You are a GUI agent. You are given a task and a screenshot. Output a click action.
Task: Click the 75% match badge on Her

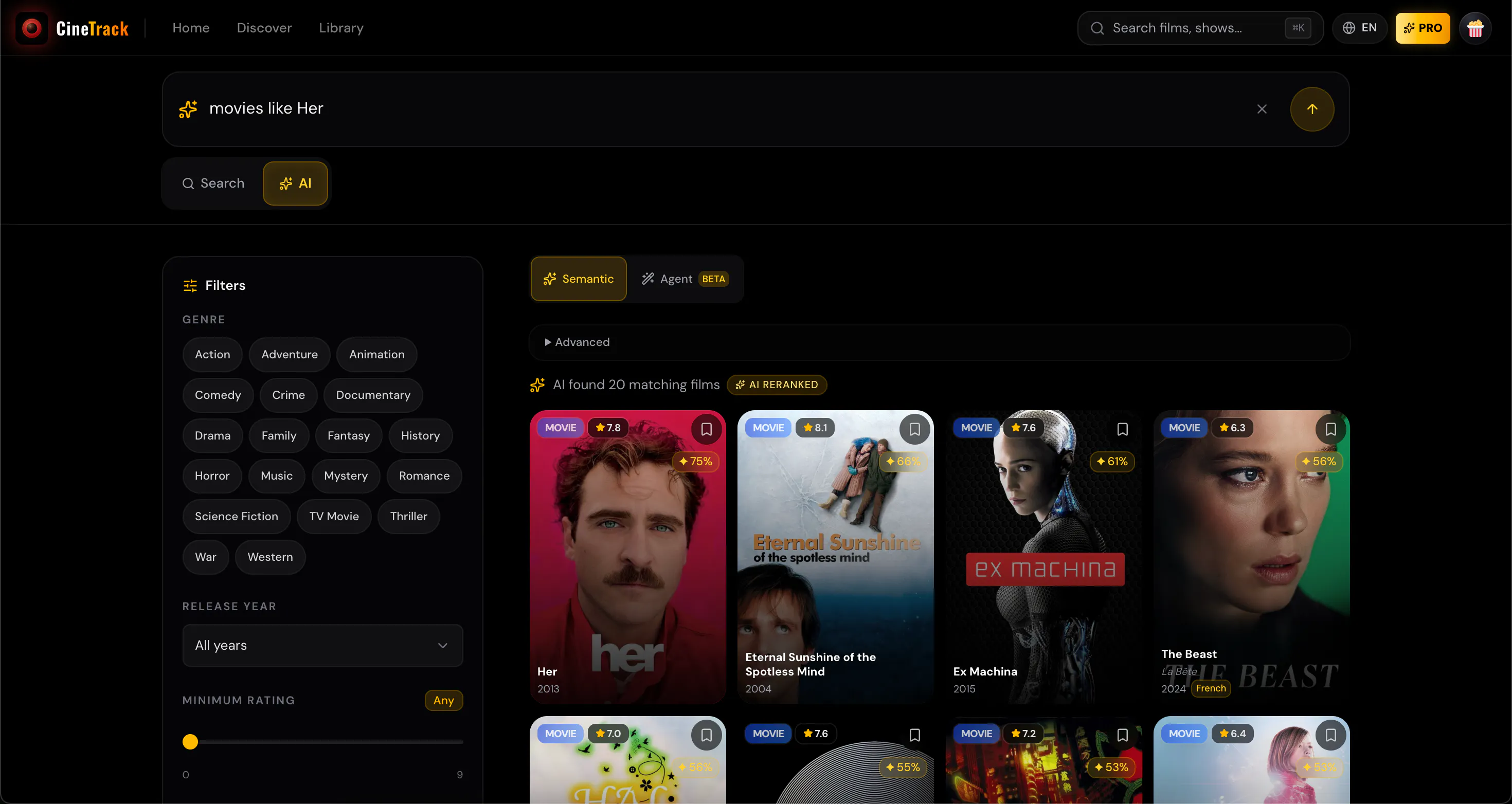click(695, 461)
